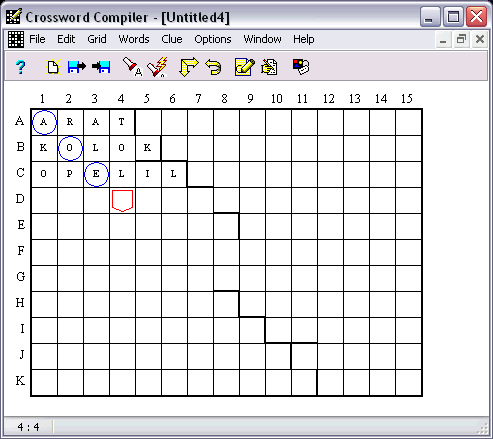Open the Options menu
Viewport: 493px width, 439px height.
[213, 39]
